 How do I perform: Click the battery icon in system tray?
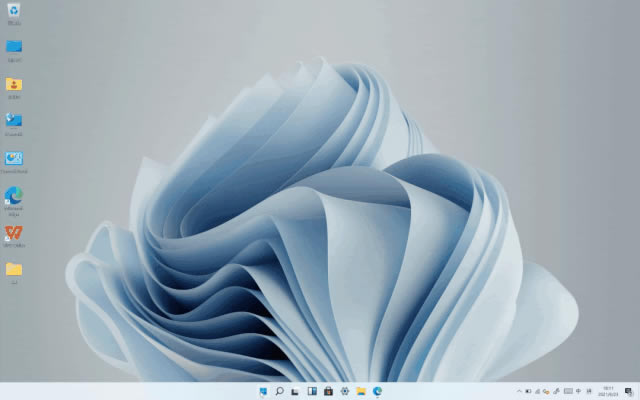click(528, 391)
